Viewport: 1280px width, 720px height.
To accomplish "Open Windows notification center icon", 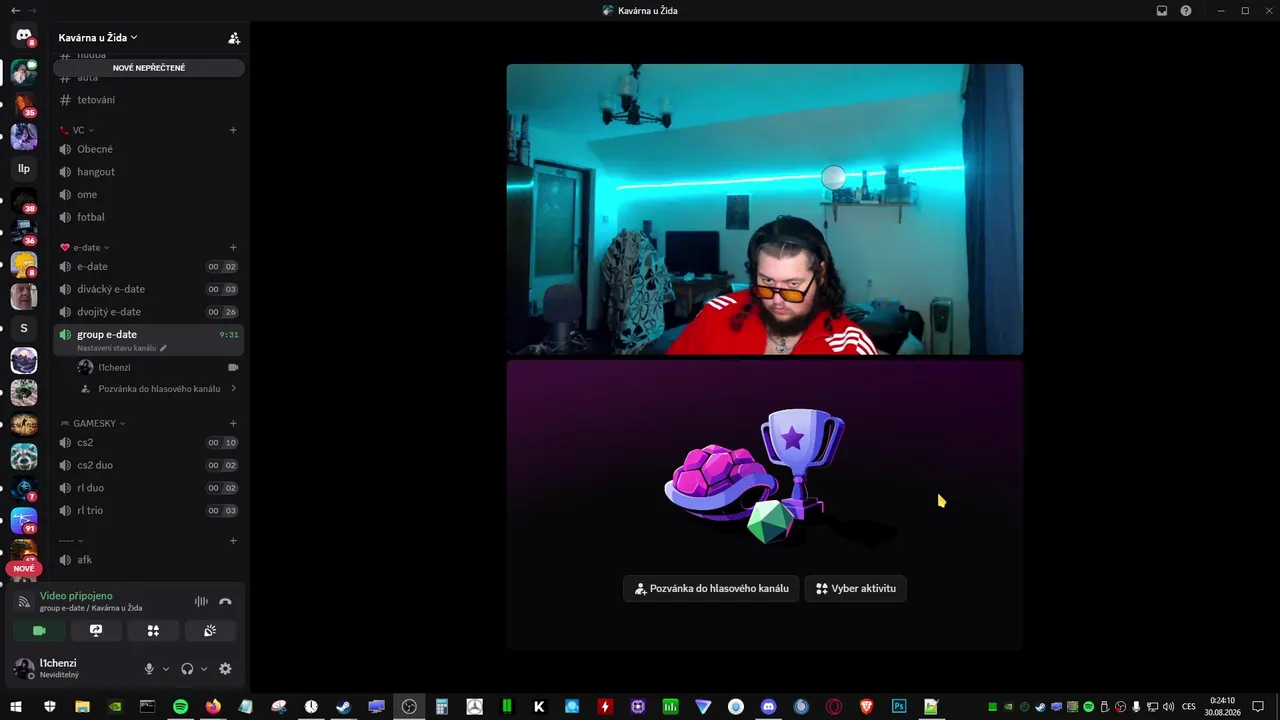I will coord(1259,707).
